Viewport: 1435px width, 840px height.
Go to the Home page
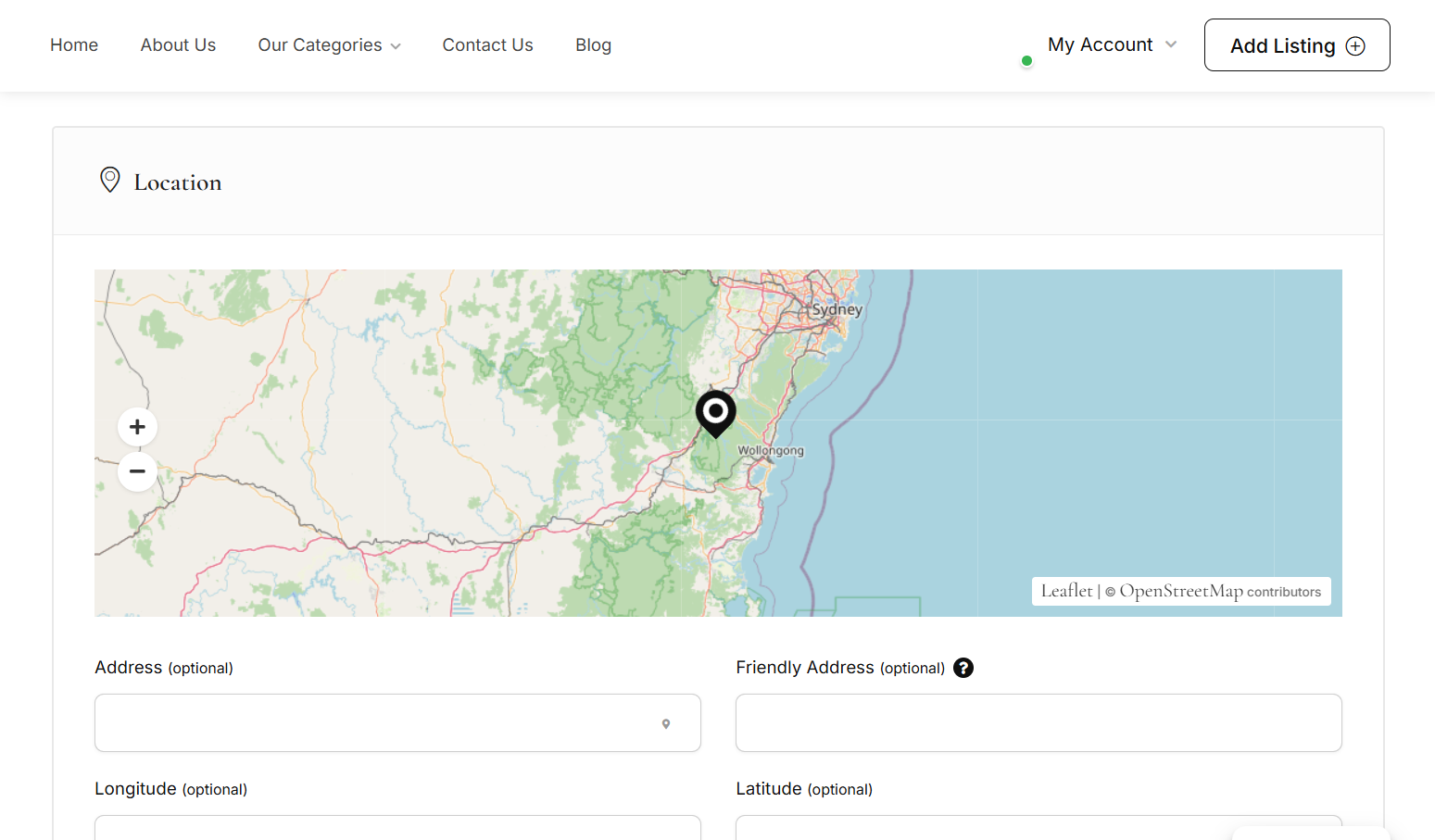74,45
